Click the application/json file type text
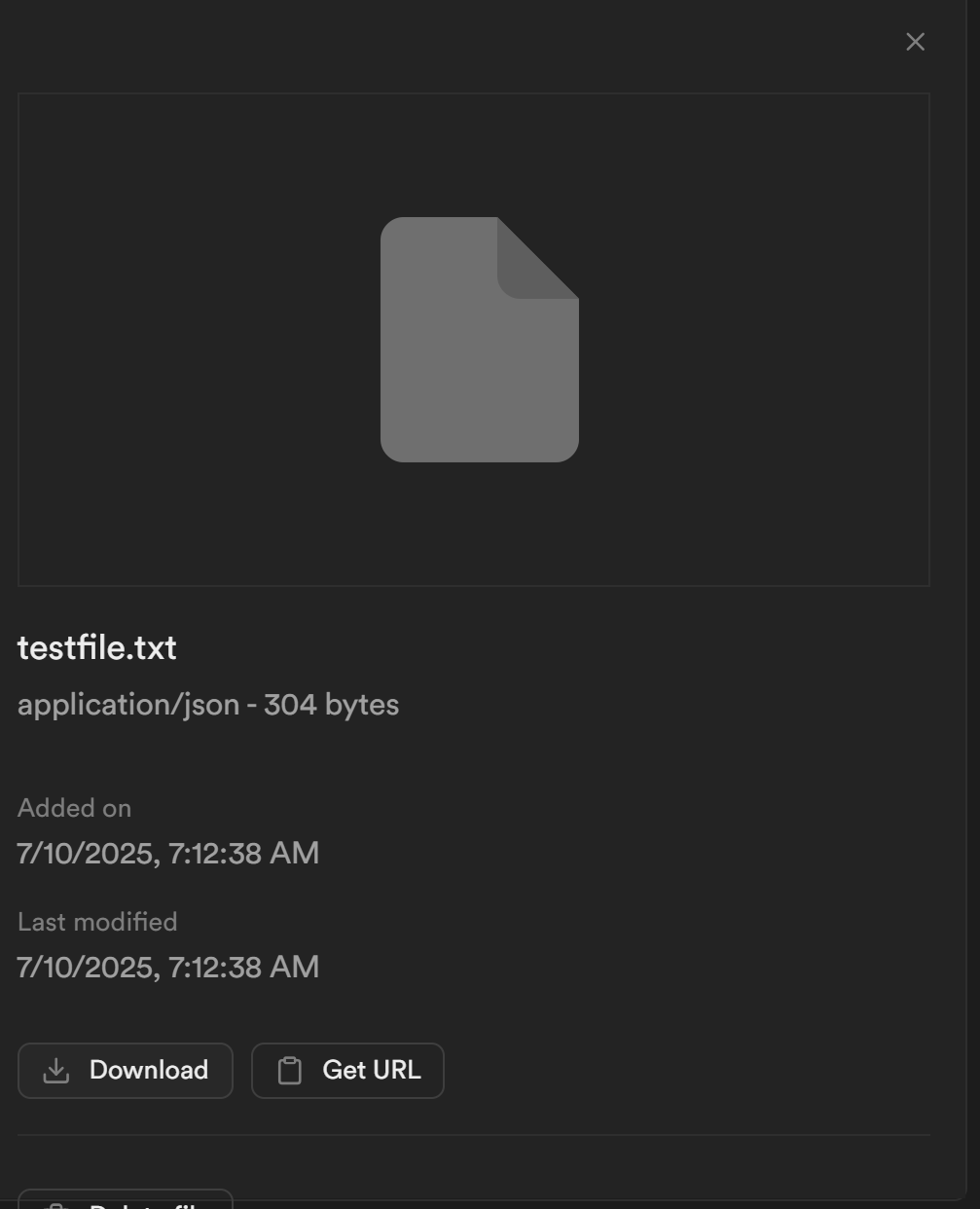This screenshot has height=1209, width=980. (x=128, y=705)
